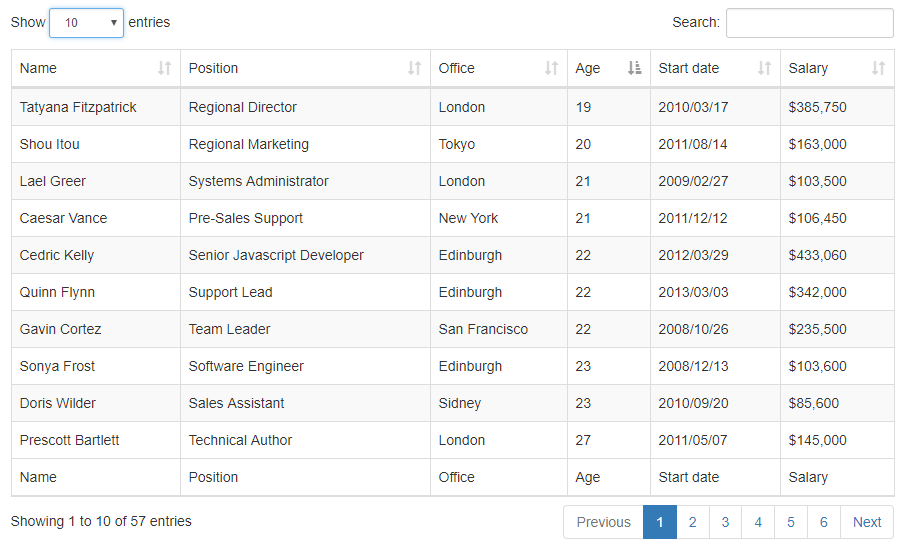
Task: Click the Position column sort icon
Action: coord(415,68)
